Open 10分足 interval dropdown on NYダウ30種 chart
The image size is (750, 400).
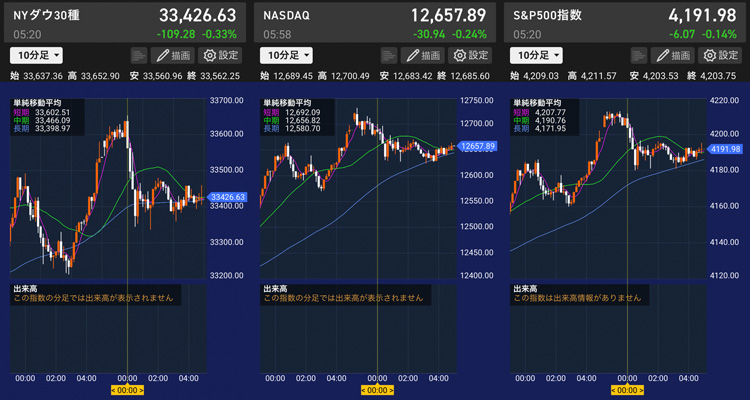pyautogui.click(x=36, y=56)
